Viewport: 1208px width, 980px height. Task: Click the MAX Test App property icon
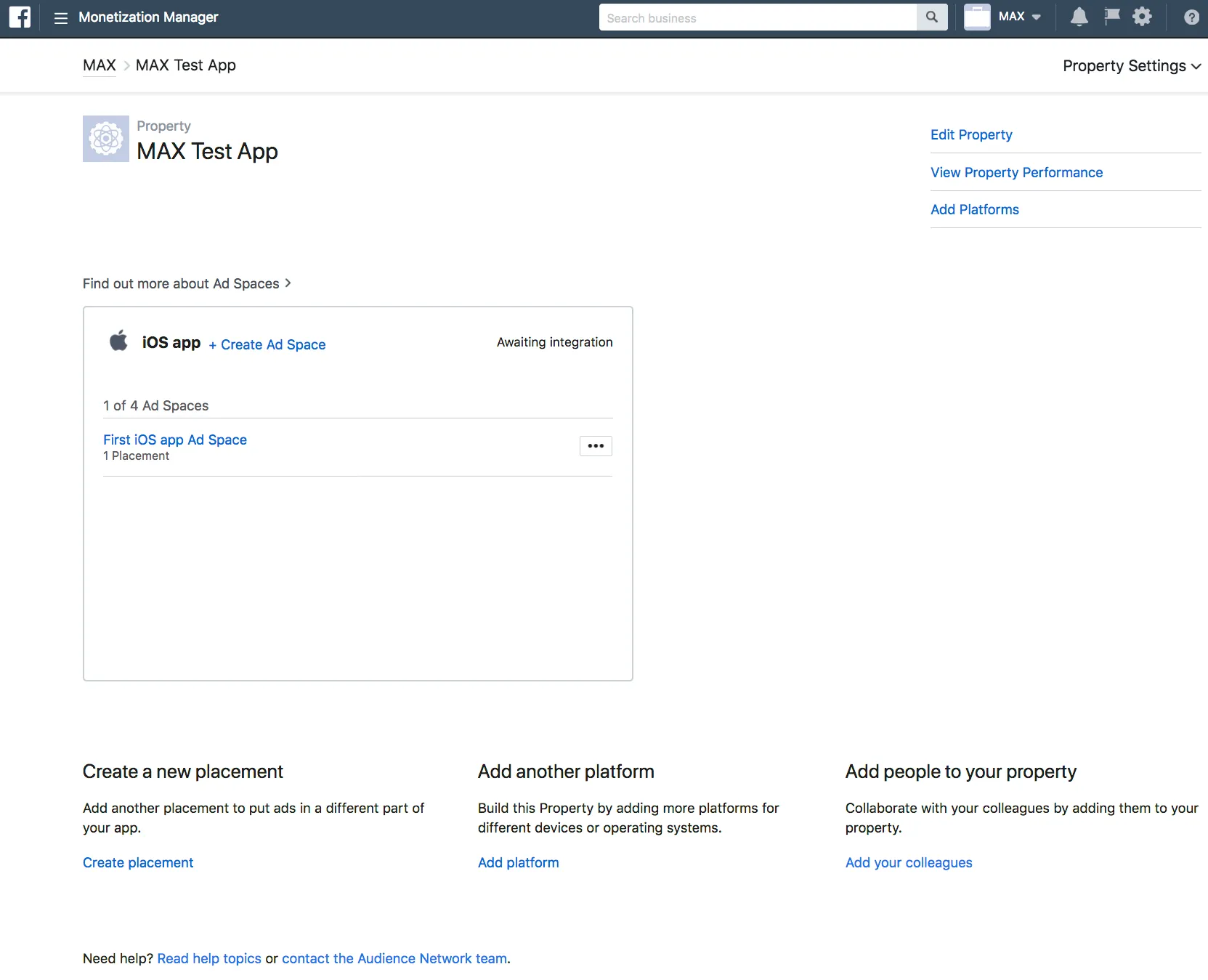coord(106,139)
